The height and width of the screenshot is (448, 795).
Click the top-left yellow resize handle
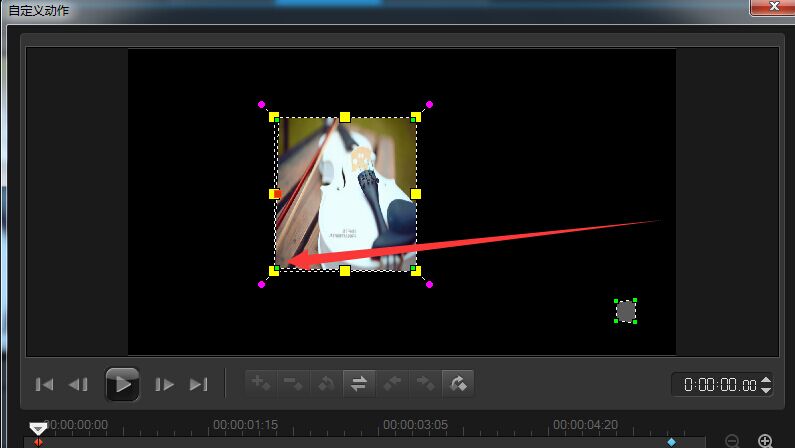coord(274,117)
